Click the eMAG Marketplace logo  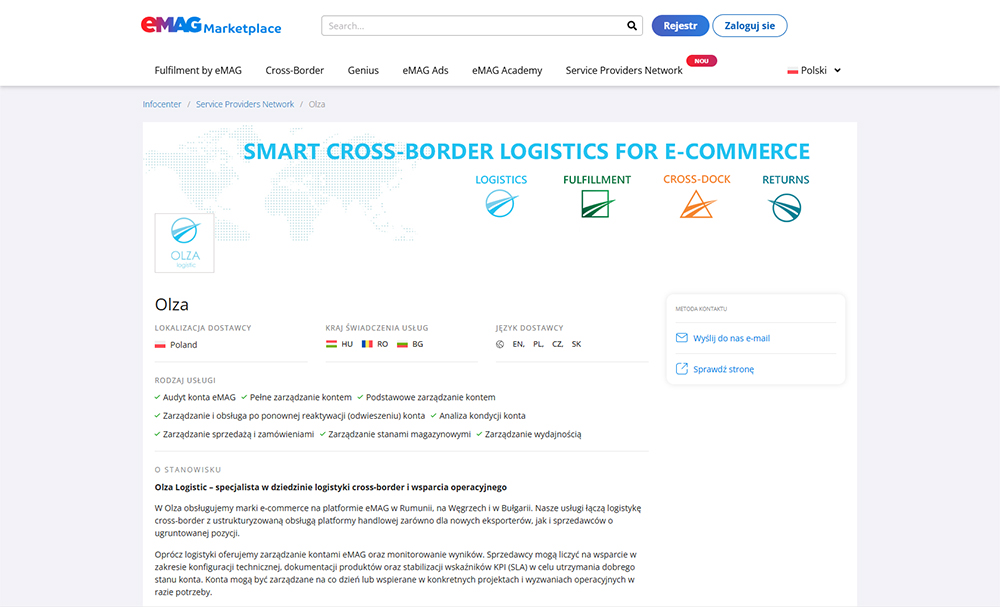tap(211, 26)
